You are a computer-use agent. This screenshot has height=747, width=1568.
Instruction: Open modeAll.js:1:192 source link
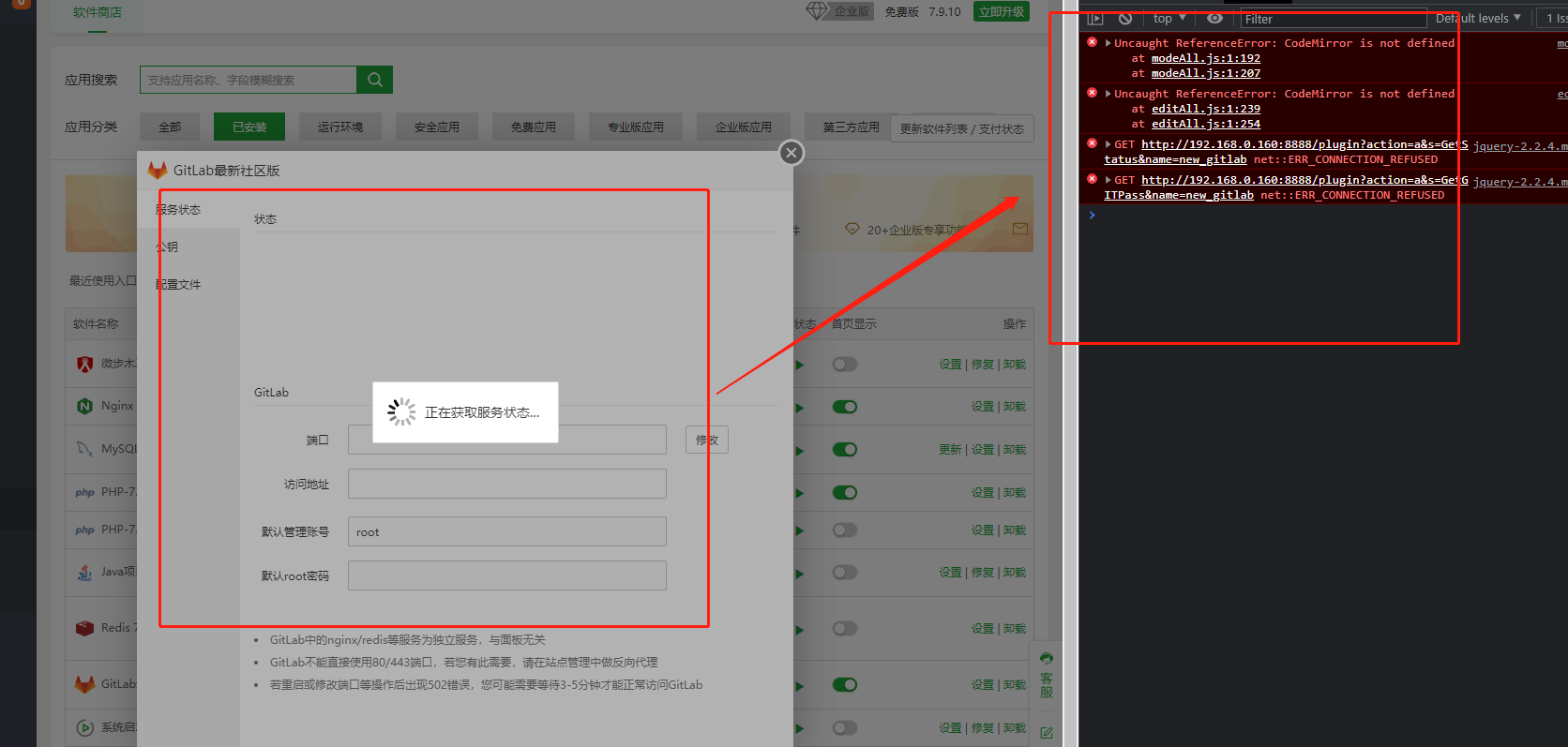[1206, 58]
